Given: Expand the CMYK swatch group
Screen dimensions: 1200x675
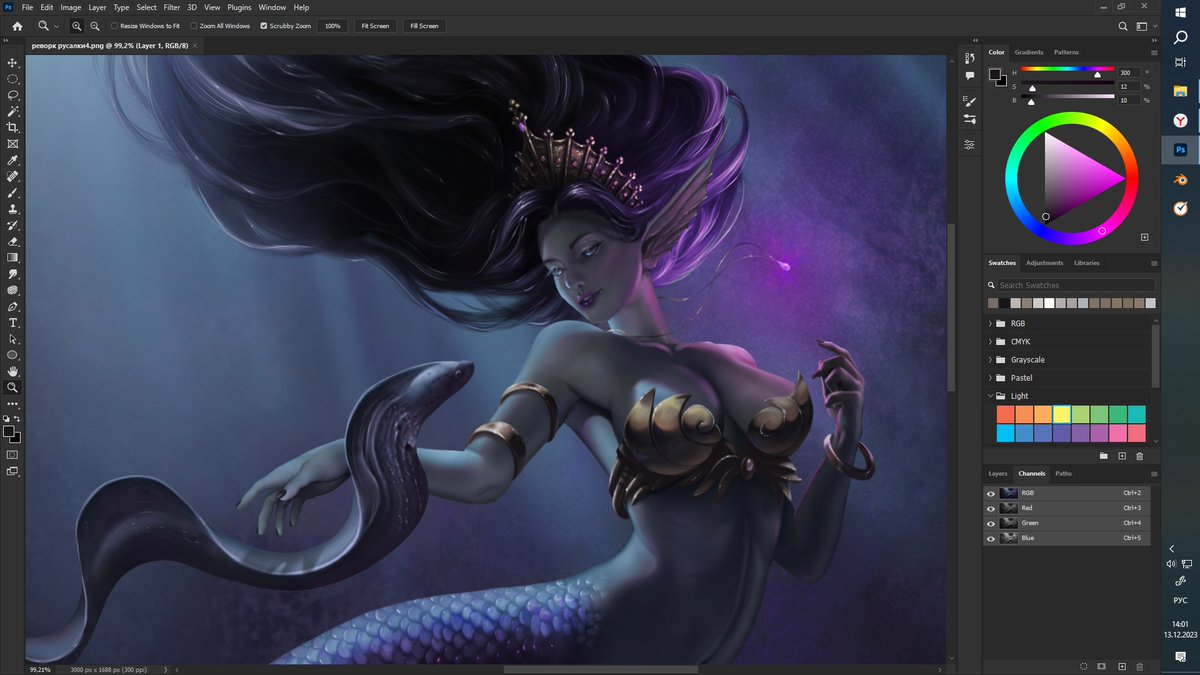Looking at the screenshot, I should coord(990,342).
